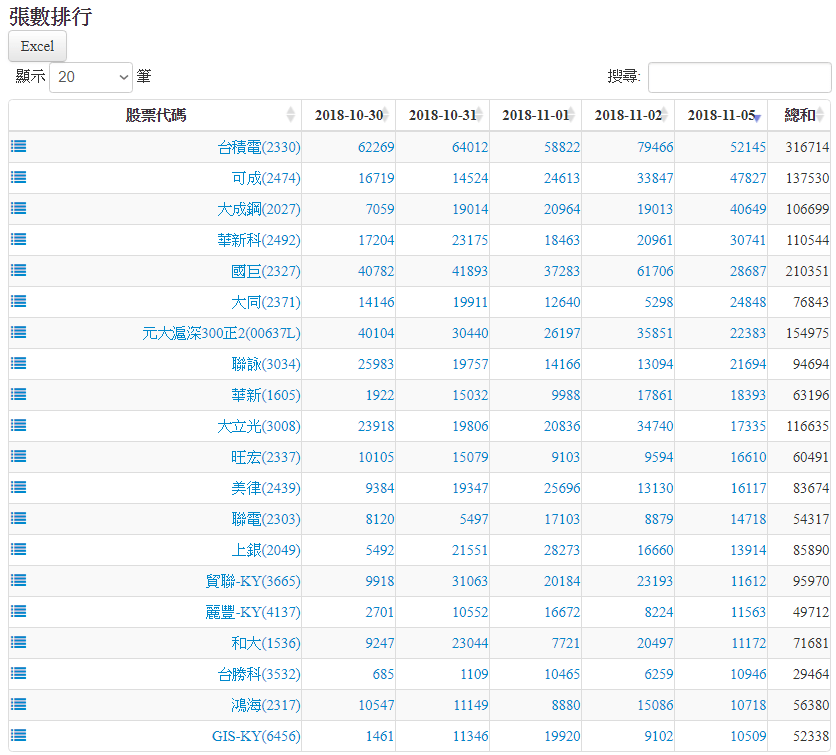
Task: Click 52145 value in 台積電 row
Action: click(x=748, y=147)
